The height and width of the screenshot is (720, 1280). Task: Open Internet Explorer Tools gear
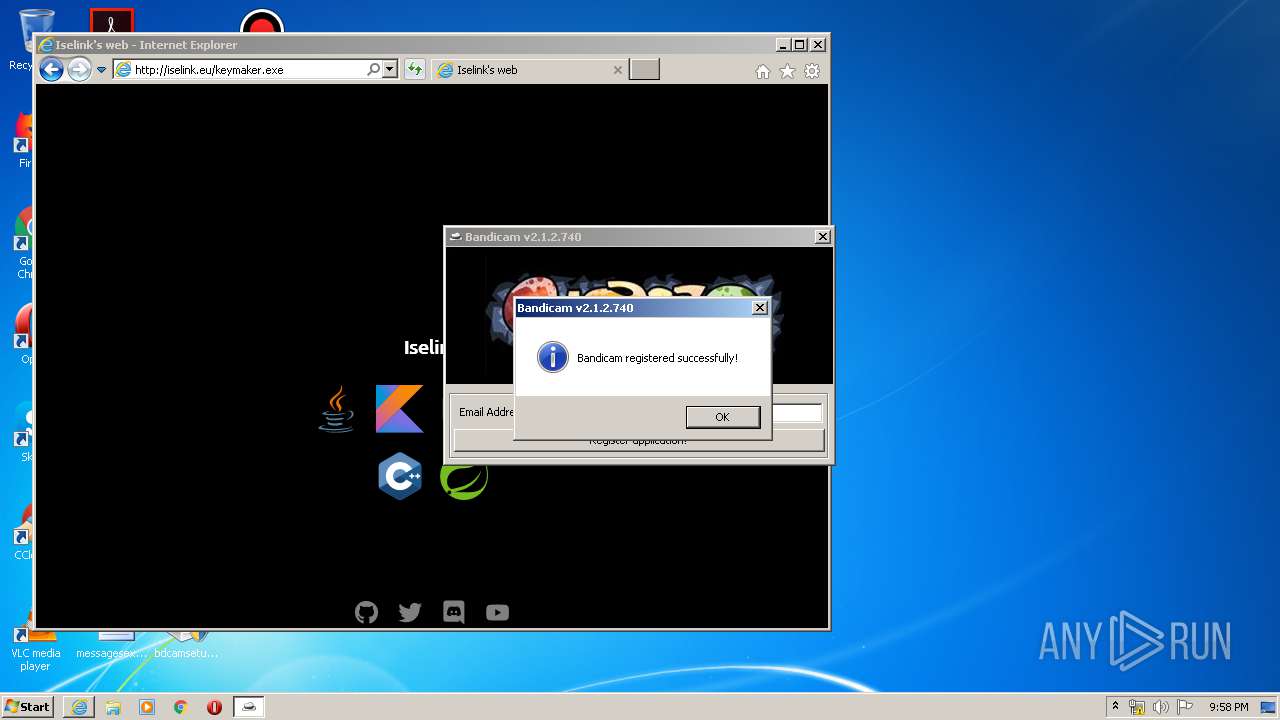click(x=812, y=71)
